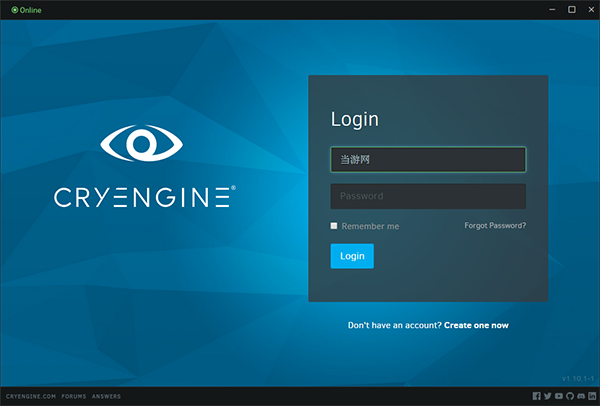600x406 pixels.
Task: Open the FORUMS footer link
Action: click(x=74, y=396)
